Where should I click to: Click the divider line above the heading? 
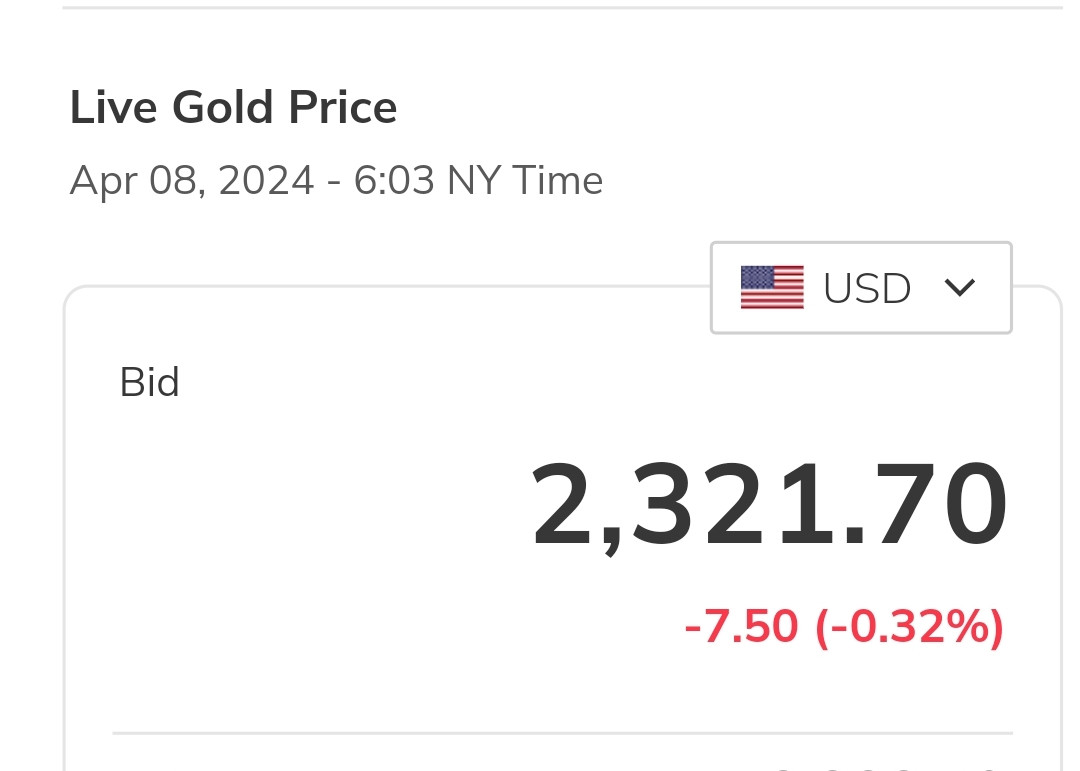tap(560, 8)
